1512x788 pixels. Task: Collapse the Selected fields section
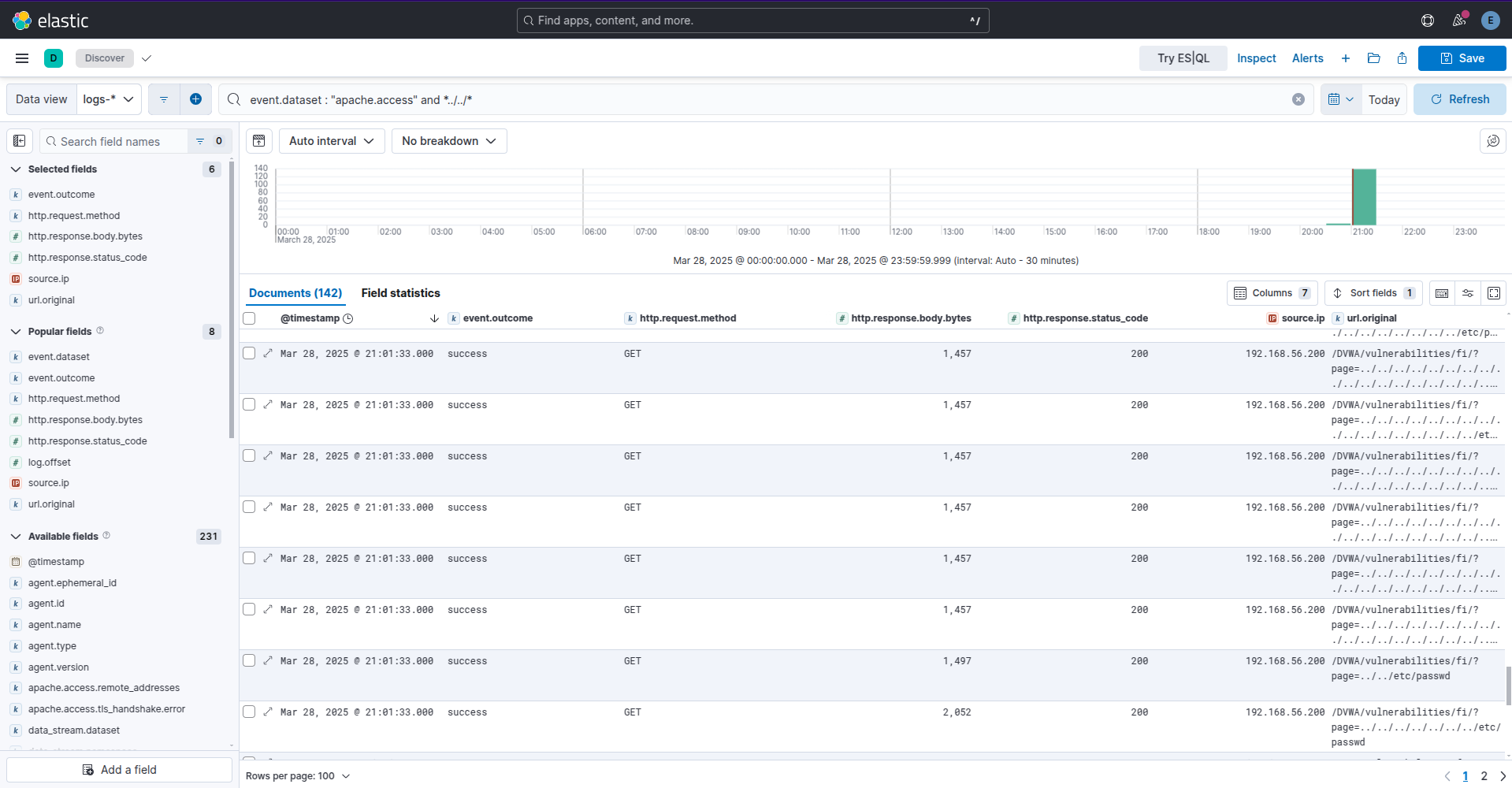click(16, 169)
